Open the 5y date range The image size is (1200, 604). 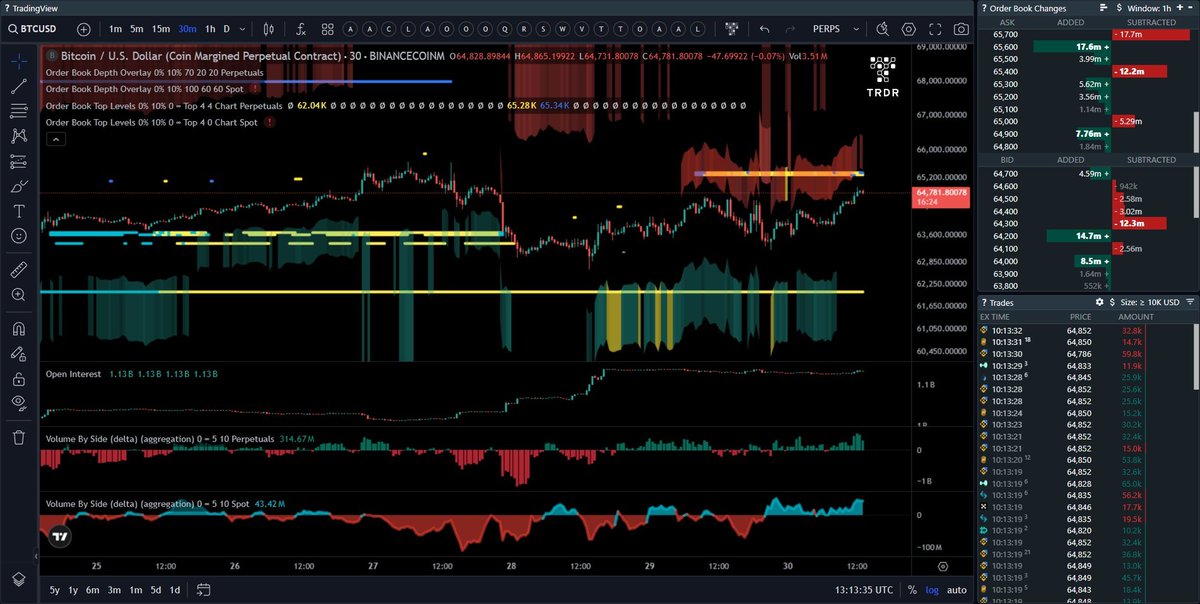(x=55, y=590)
